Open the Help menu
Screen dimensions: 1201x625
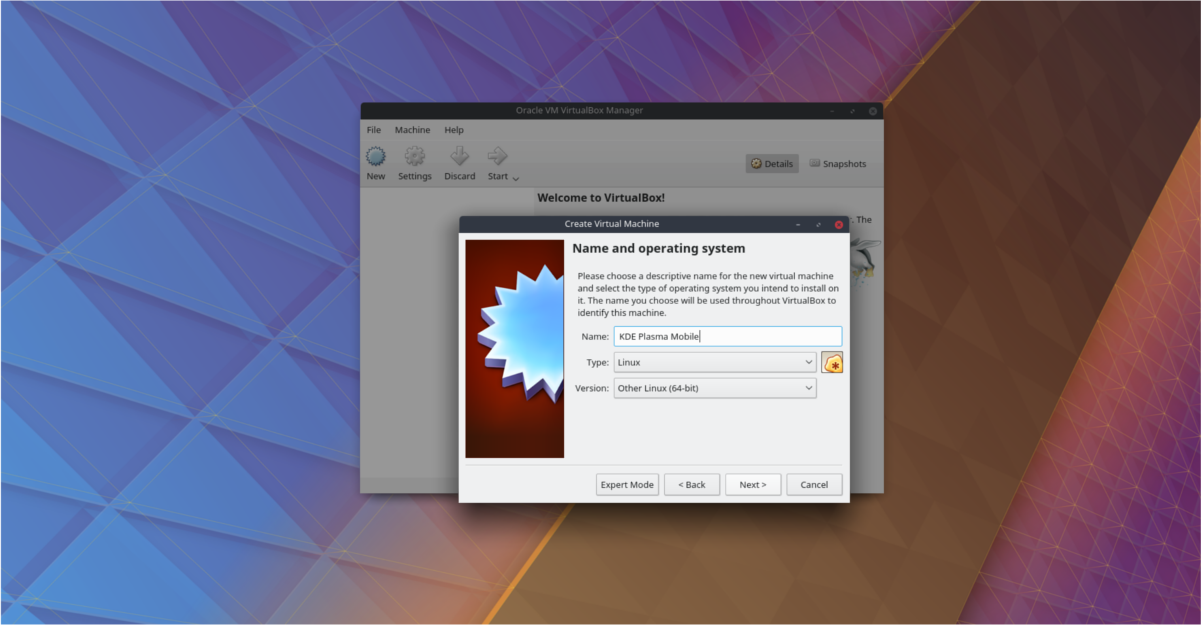(454, 130)
